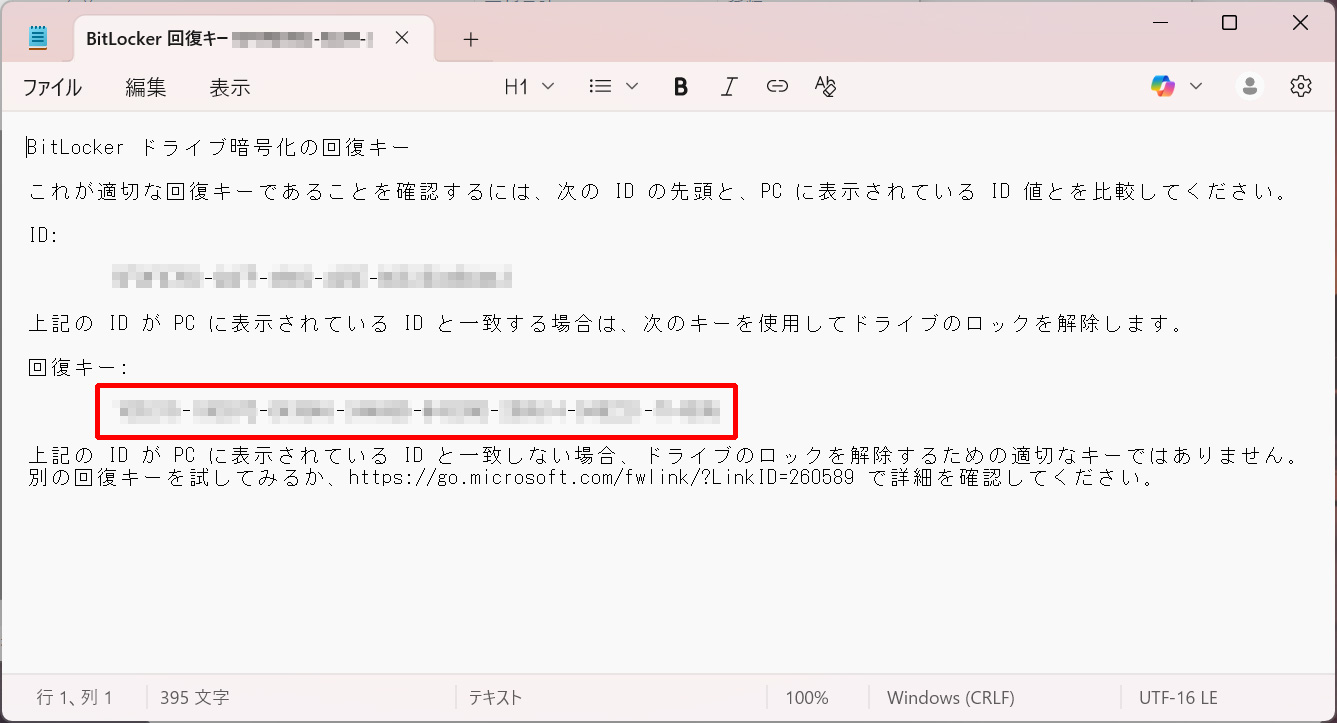Insert a link with chain icon
Image resolution: width=1337 pixels, height=723 pixels.
(777, 87)
